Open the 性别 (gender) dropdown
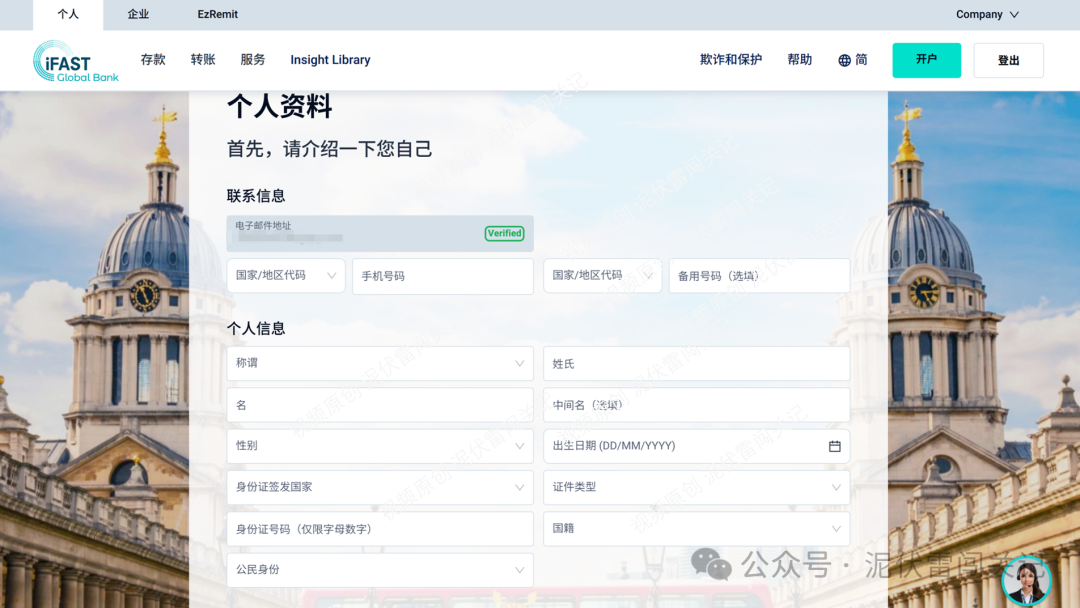Image resolution: width=1080 pixels, height=608 pixels. (380, 446)
